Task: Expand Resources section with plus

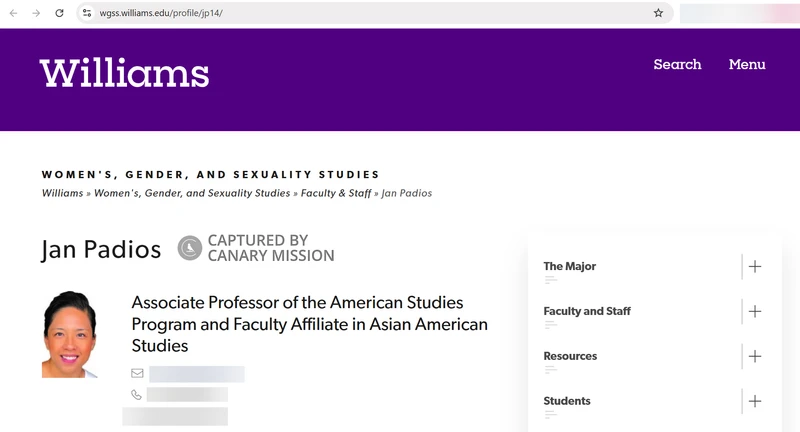Action: [755, 356]
